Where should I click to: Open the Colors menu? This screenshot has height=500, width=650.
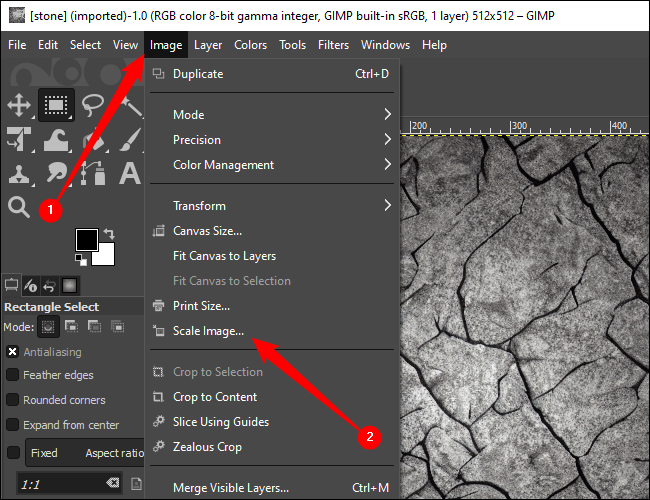[x=250, y=45]
